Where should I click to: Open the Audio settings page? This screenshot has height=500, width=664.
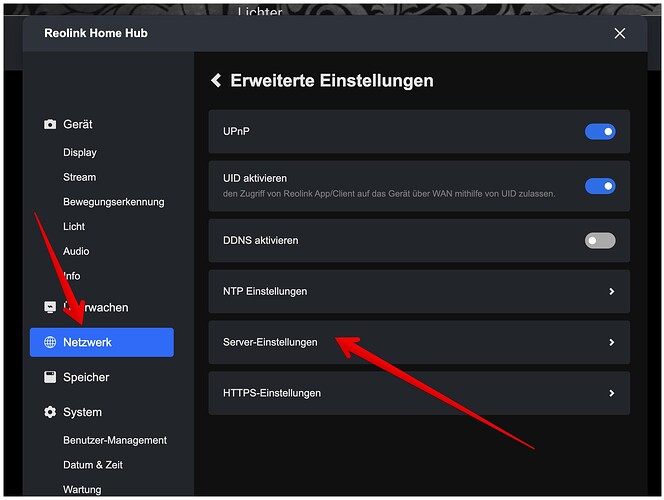(76, 251)
